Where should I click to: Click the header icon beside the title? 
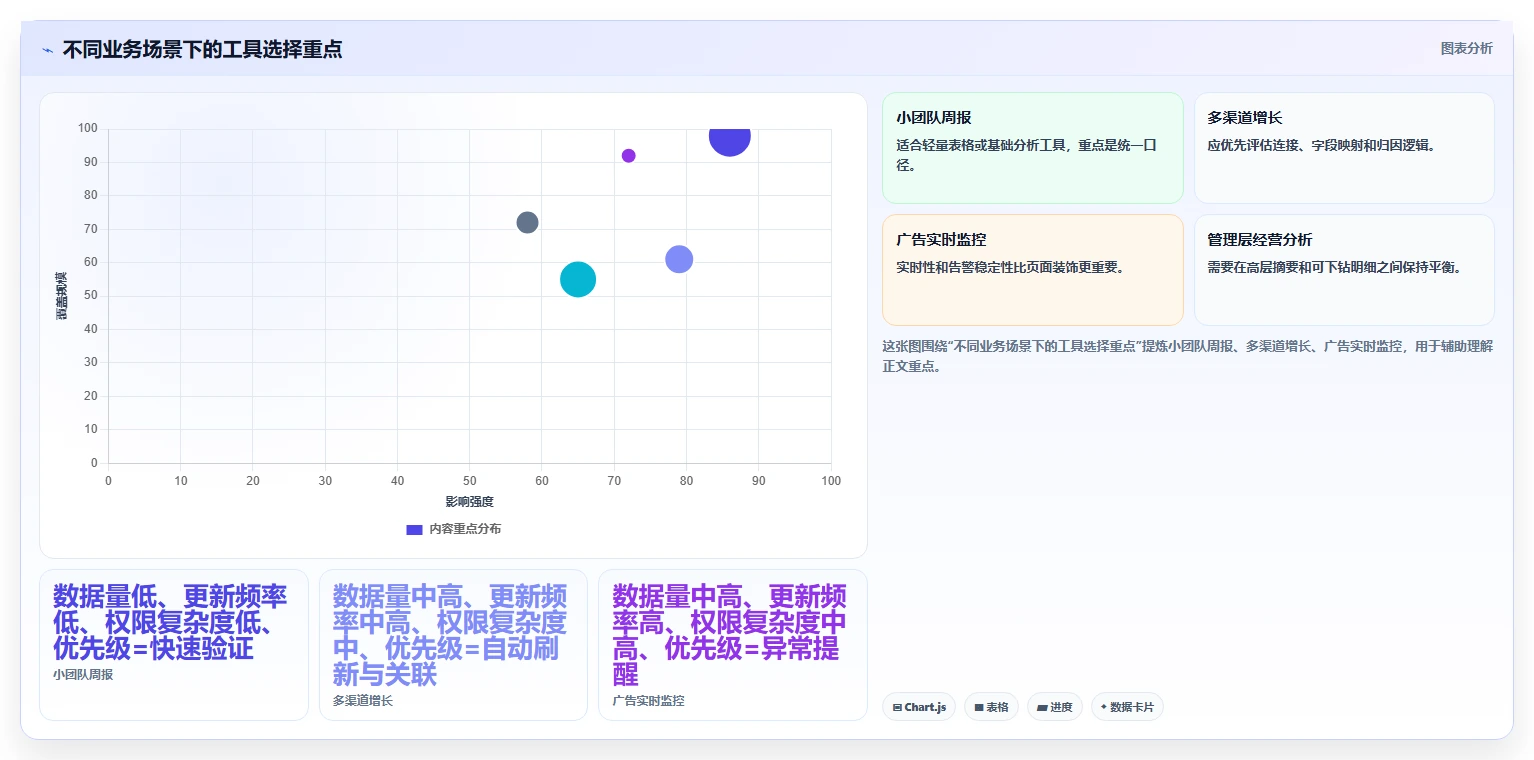click(47, 50)
